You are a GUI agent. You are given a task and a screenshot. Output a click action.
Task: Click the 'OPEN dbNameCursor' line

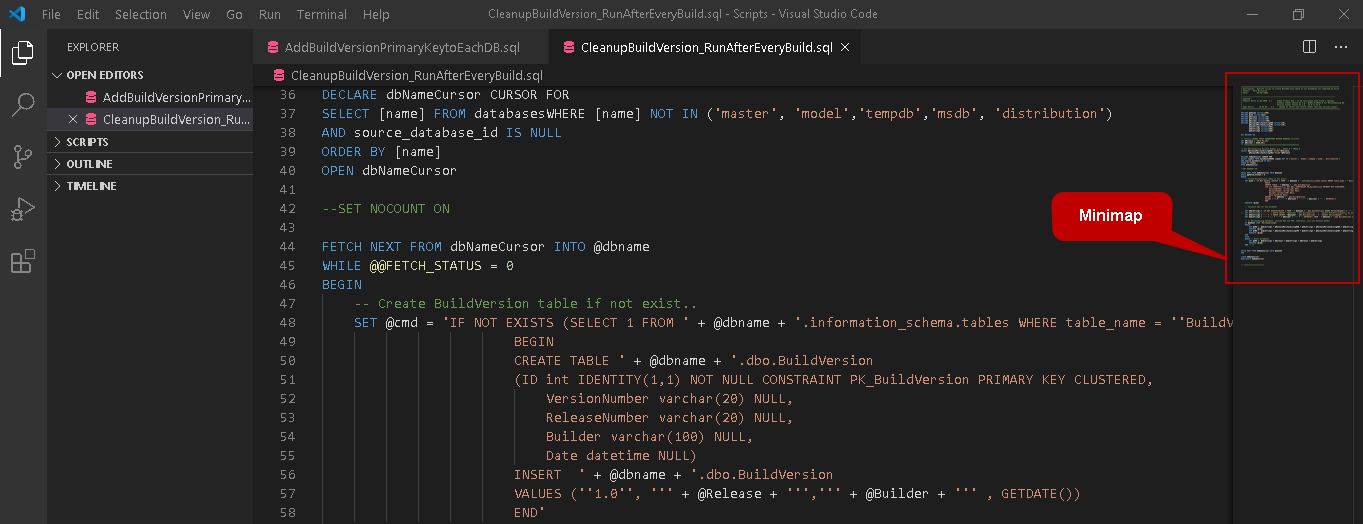point(389,171)
